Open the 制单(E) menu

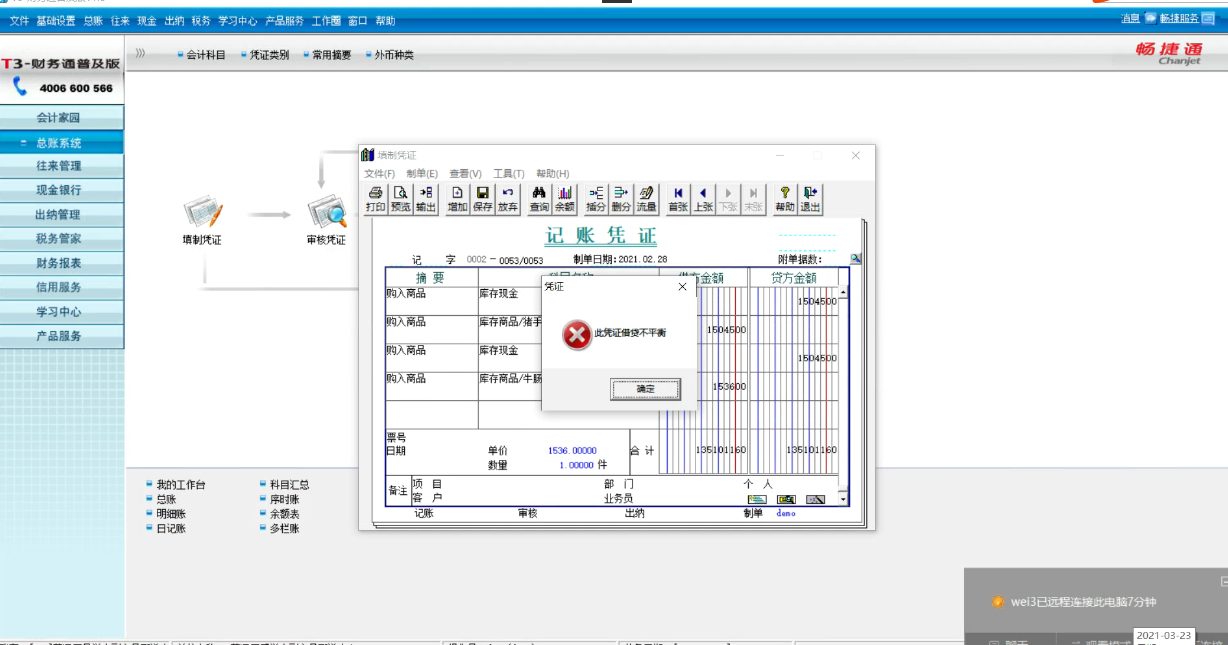422,174
